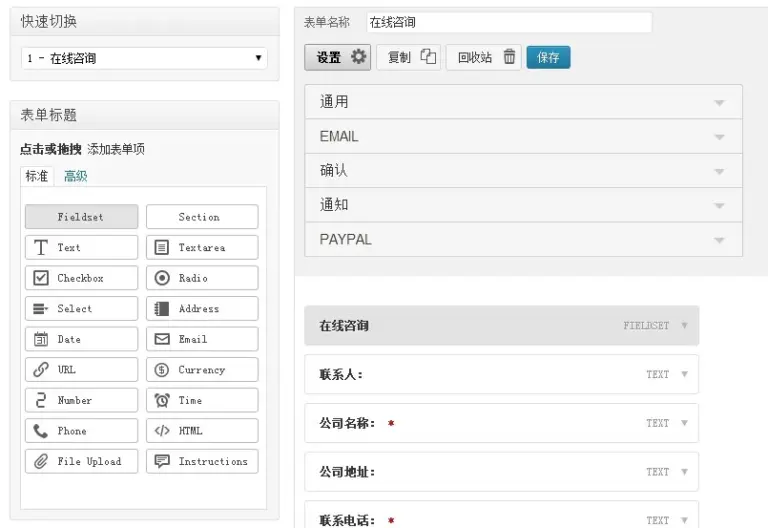Click the Checkbox button label

80,278
